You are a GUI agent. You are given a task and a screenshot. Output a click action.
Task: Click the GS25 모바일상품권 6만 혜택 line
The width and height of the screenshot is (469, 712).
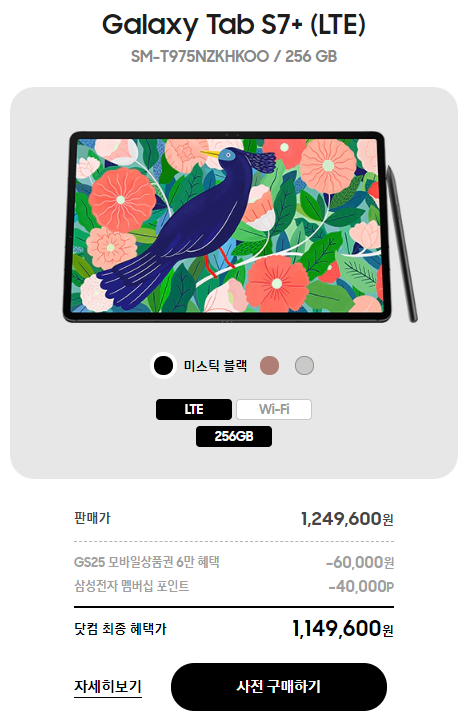pos(147,562)
